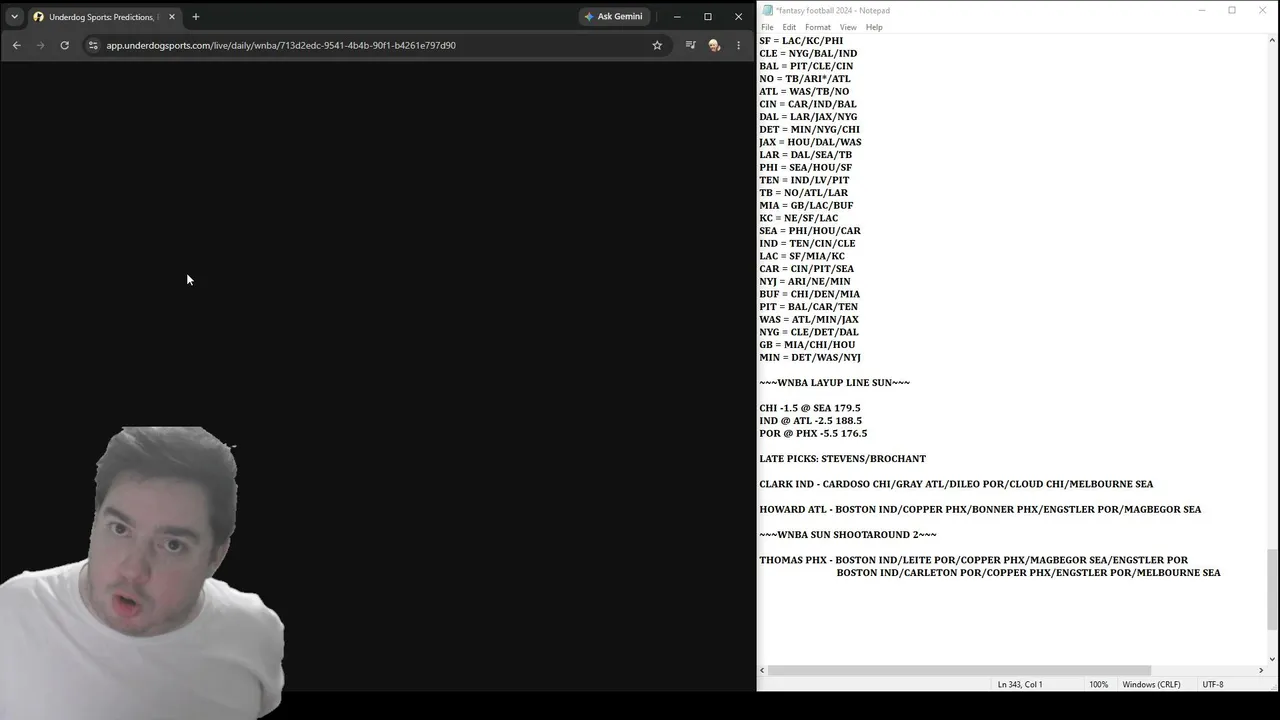Open Chrome media controls icon
The image size is (1280, 720).
[x=690, y=45]
